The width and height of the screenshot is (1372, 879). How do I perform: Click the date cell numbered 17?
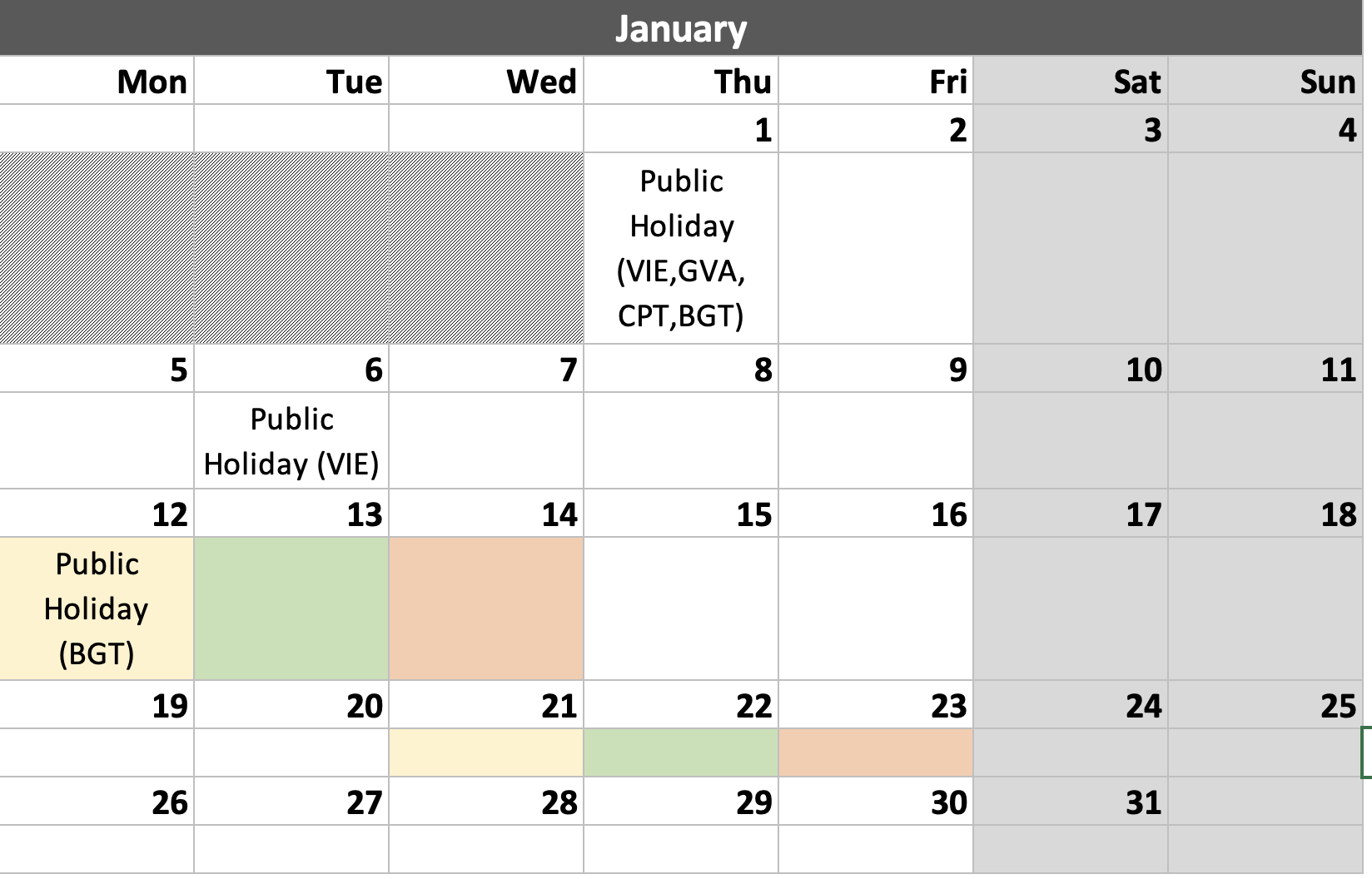(x=1071, y=514)
